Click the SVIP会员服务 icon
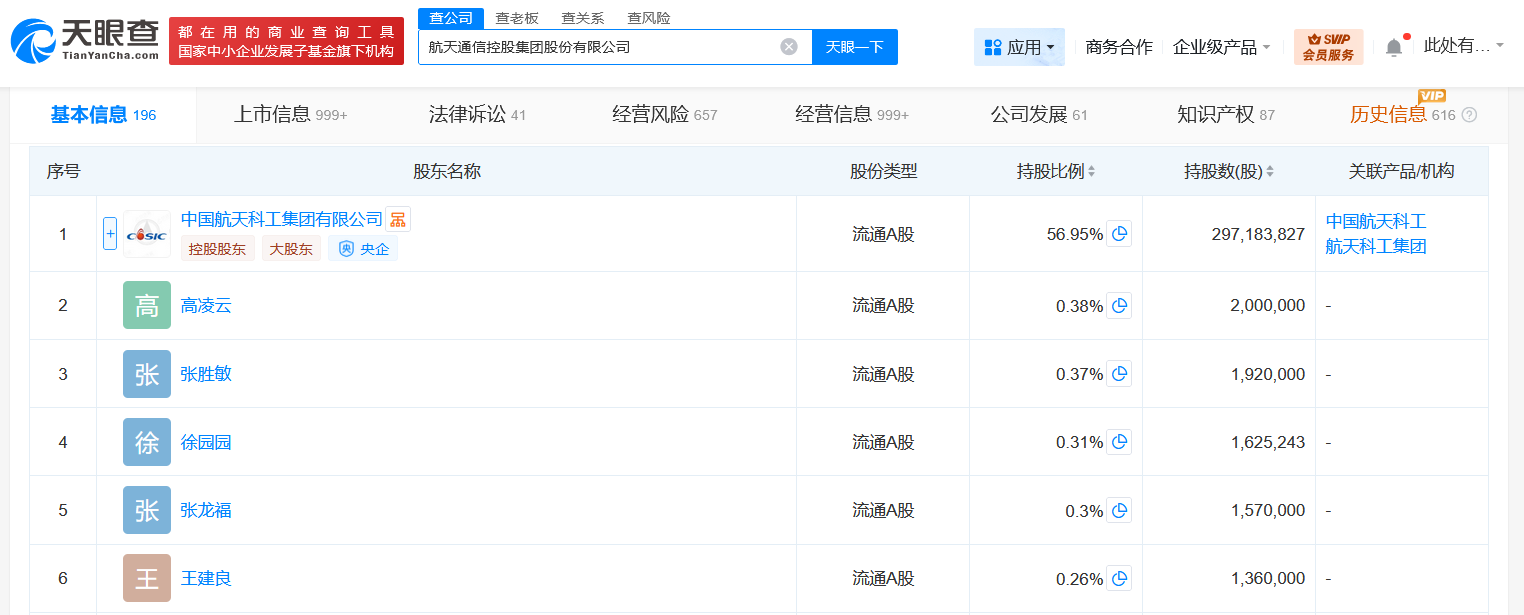This screenshot has height=615, width=1524. (1330, 46)
